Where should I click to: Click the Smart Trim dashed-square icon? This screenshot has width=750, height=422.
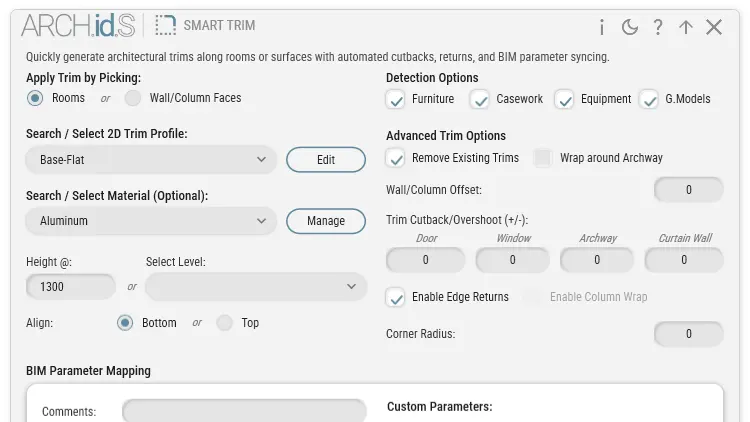click(165, 25)
